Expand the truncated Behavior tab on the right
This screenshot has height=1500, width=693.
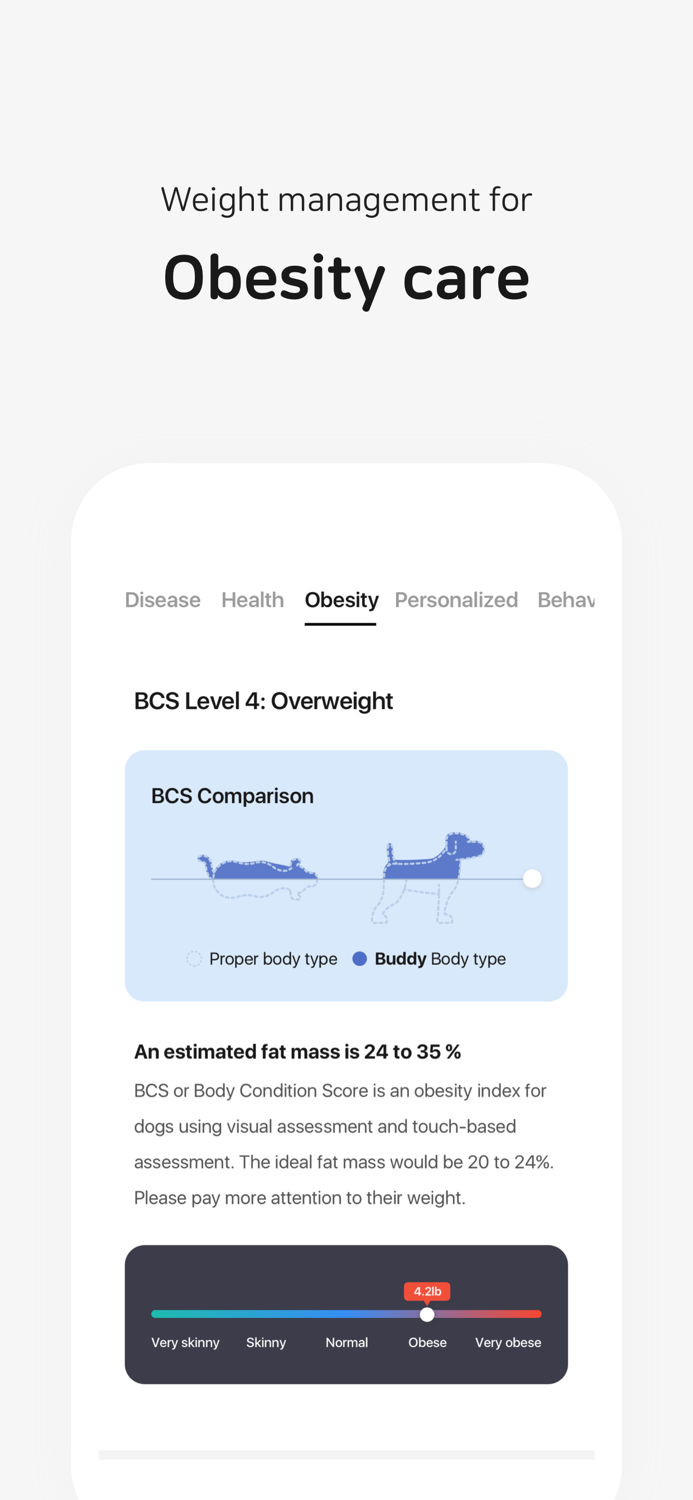click(570, 599)
